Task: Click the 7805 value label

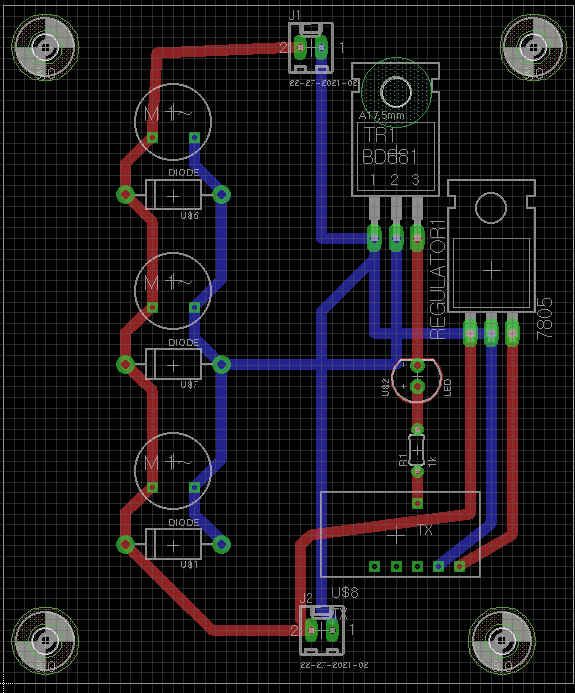Action: point(545,319)
